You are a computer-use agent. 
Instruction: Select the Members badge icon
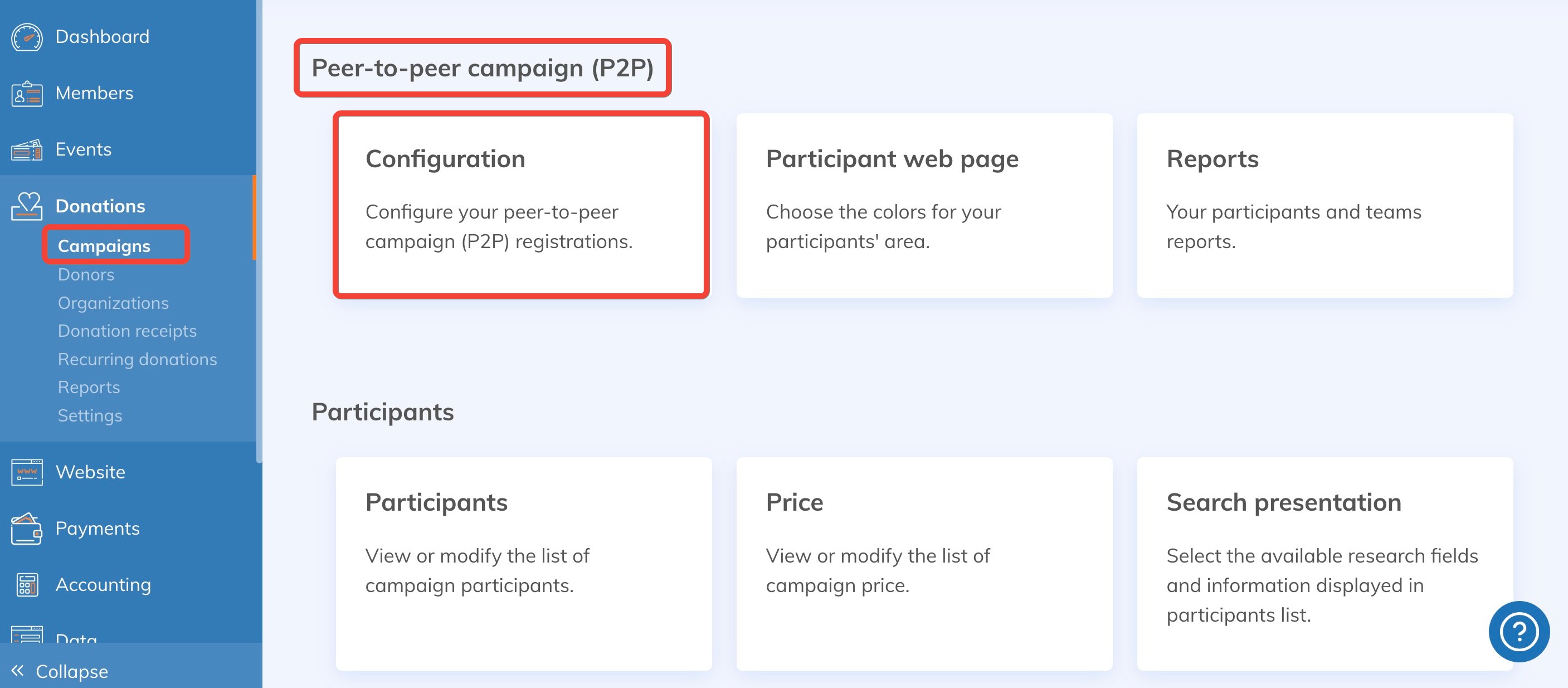coord(27,93)
